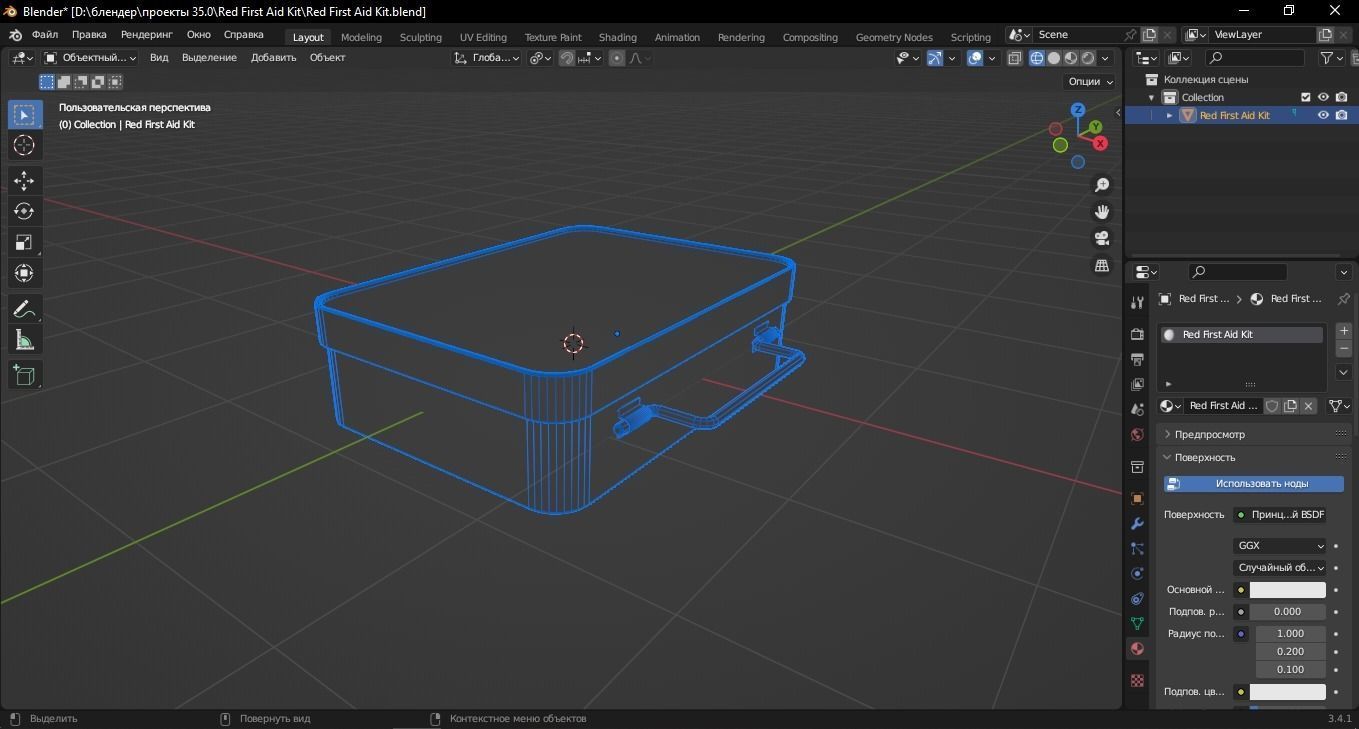
Task: Switch to the Modeling workspace tab
Action: (x=361, y=37)
